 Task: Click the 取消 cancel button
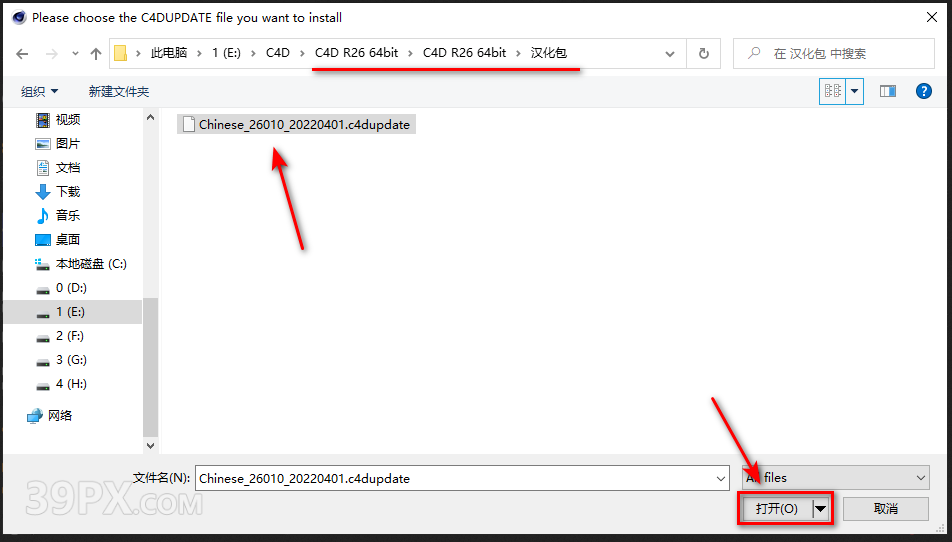(x=885, y=509)
